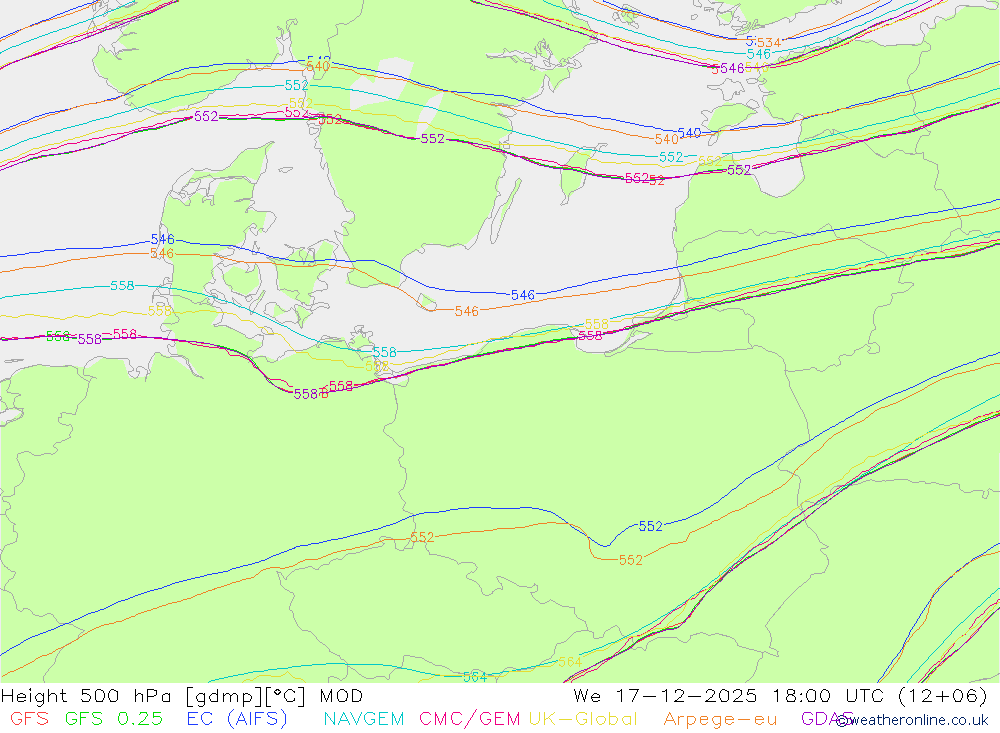Open the weatheronline.co.uk copyright link

click(912, 720)
